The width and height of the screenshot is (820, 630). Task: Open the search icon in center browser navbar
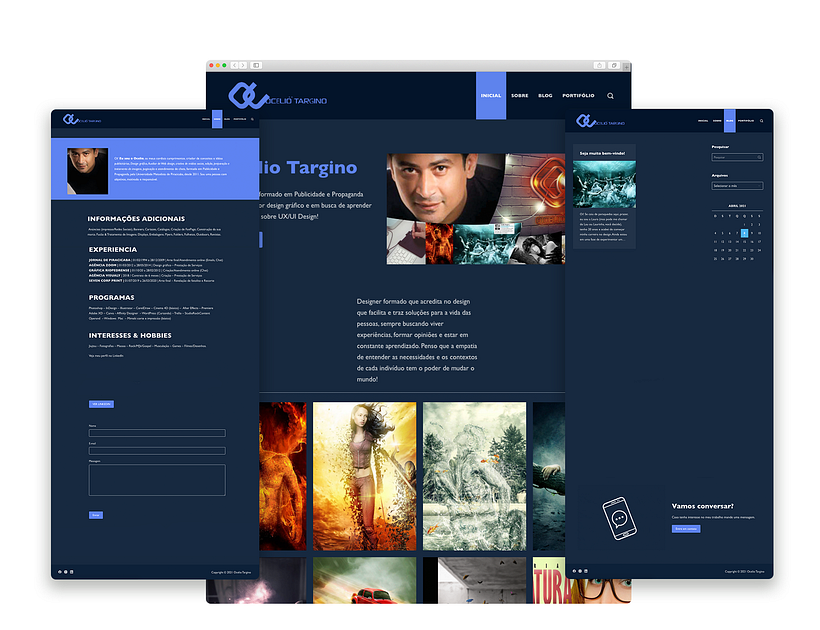[610, 96]
